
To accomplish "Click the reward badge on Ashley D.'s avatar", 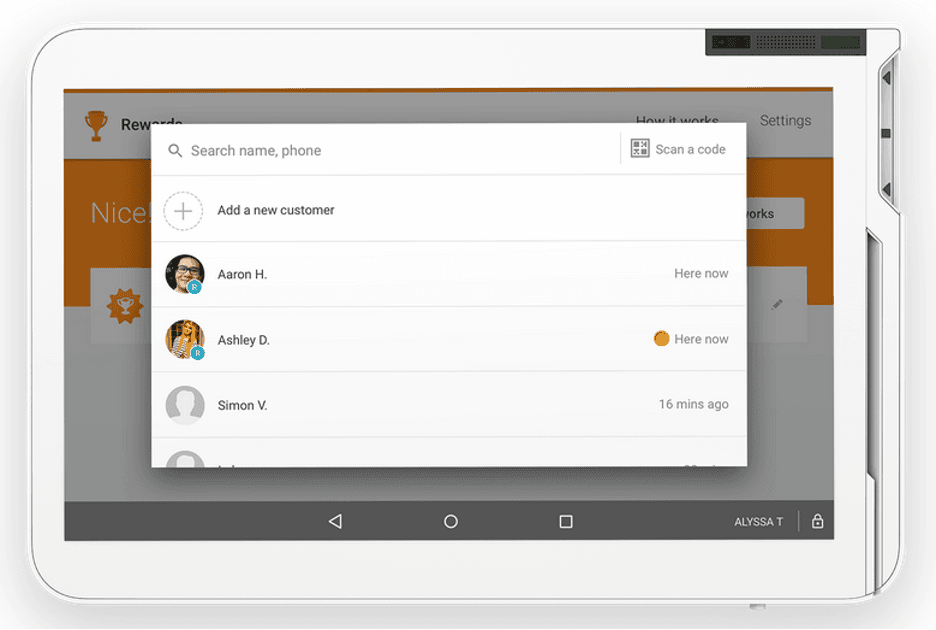I will (x=198, y=353).
